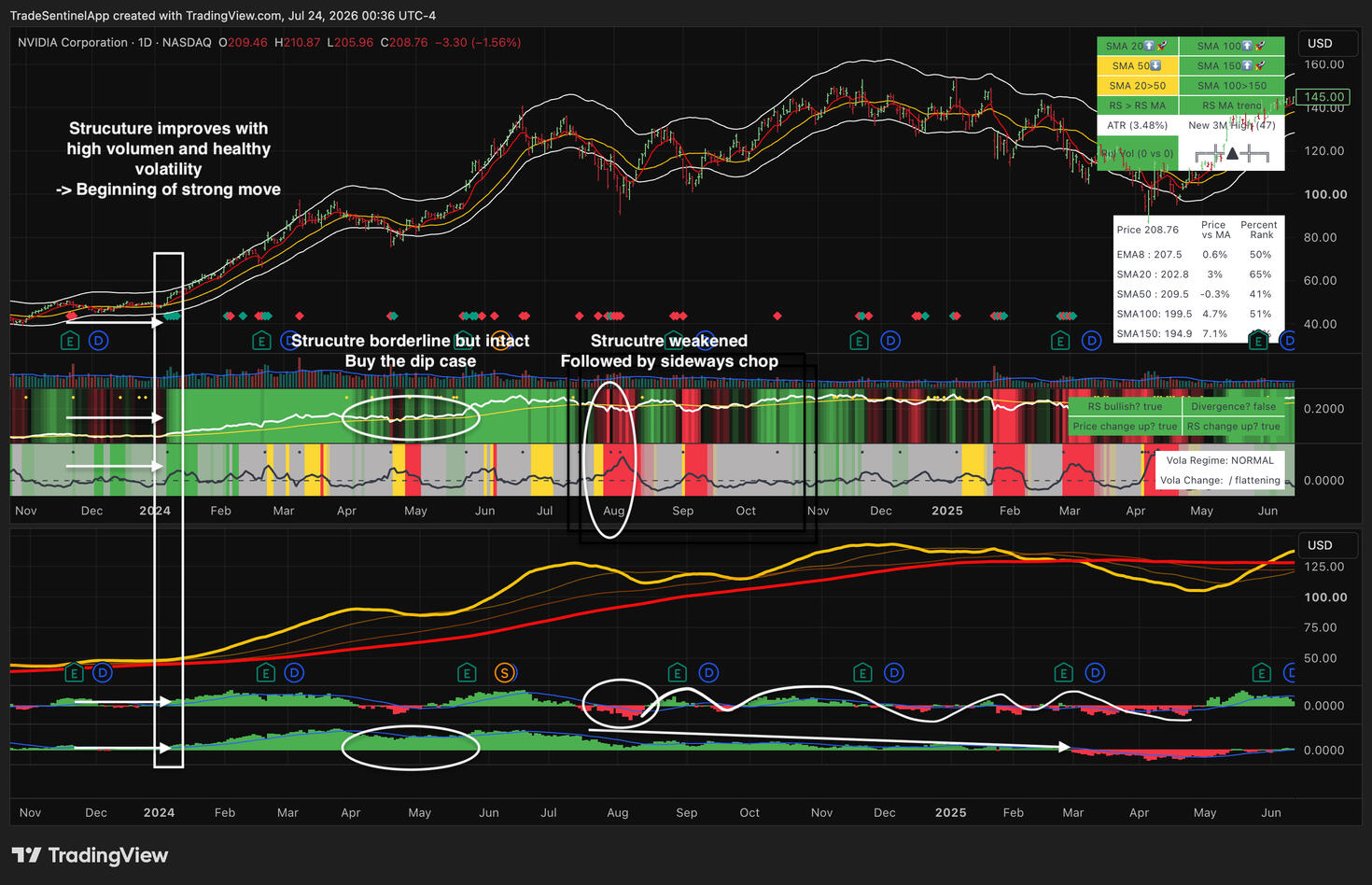Click the open value O209.46

(243, 42)
